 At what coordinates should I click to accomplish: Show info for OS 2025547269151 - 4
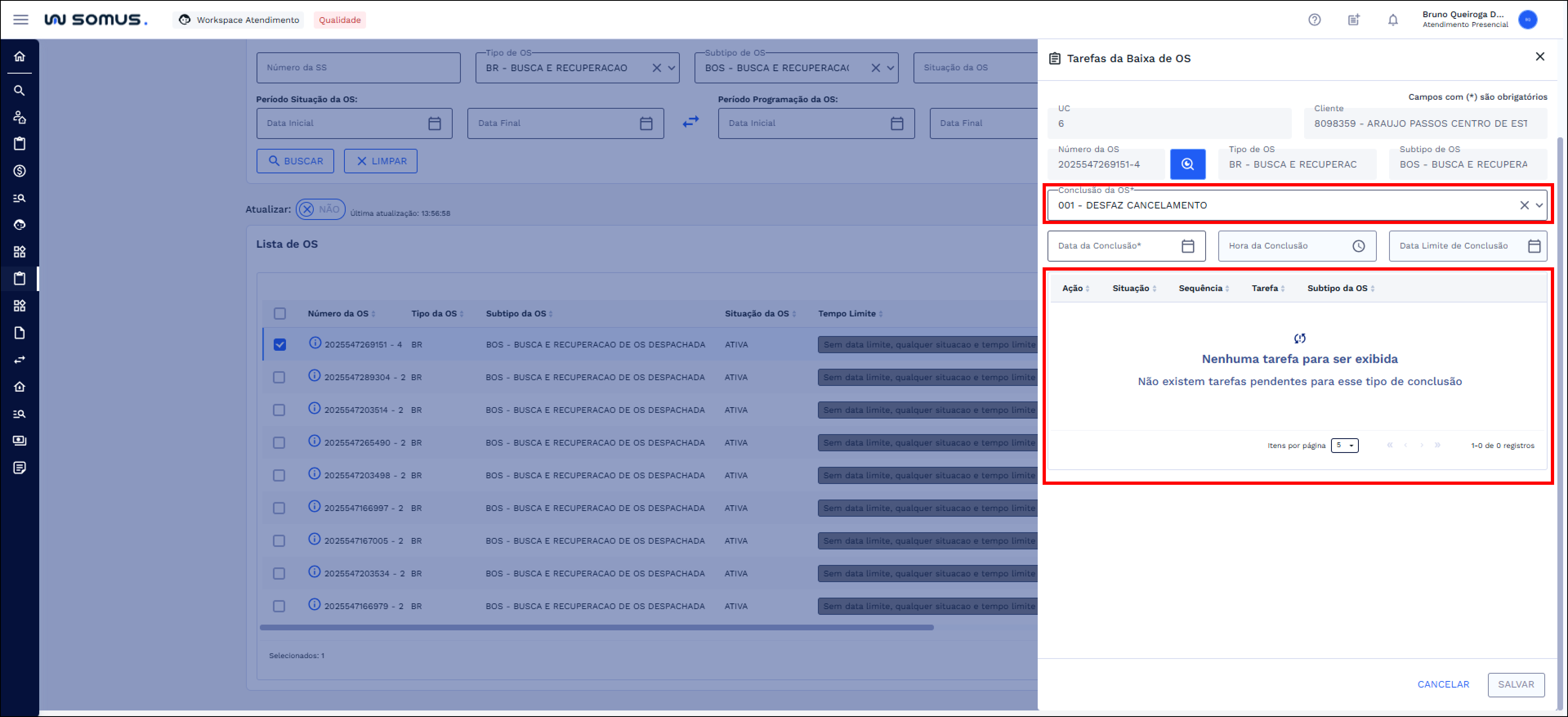[315, 343]
